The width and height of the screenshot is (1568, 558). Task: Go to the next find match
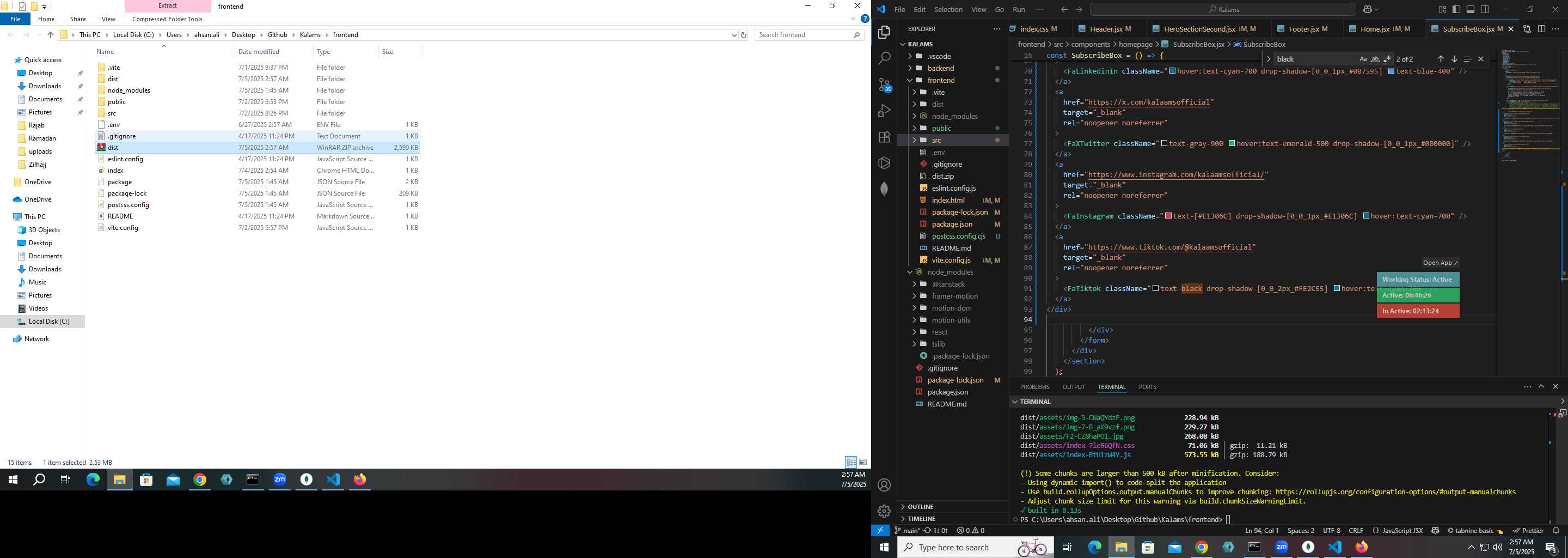click(1454, 59)
